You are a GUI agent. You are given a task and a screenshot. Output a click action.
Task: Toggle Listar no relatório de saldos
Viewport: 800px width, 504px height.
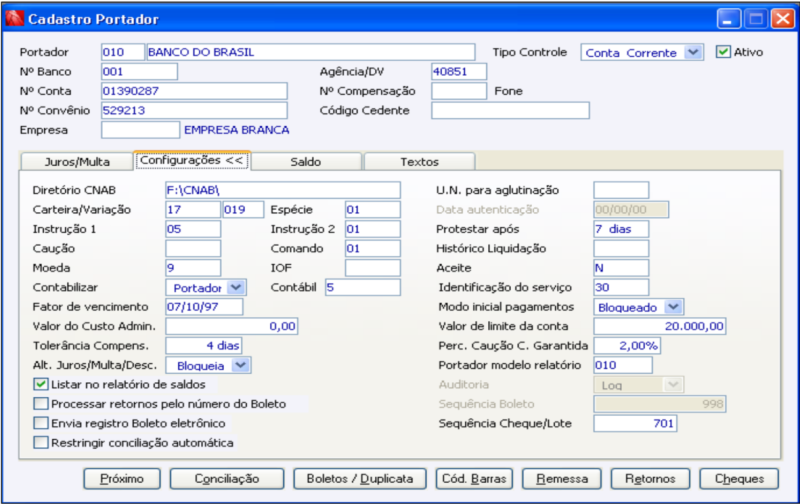(41, 384)
